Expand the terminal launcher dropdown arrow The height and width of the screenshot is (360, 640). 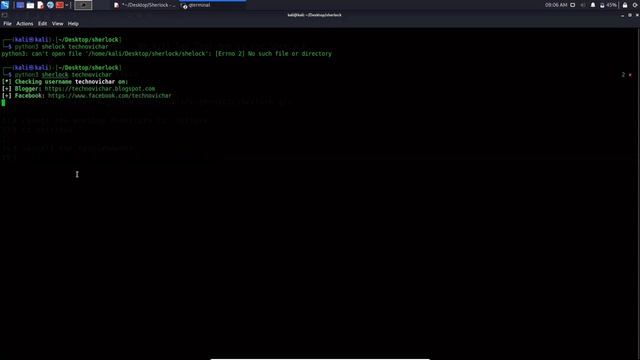67,5
